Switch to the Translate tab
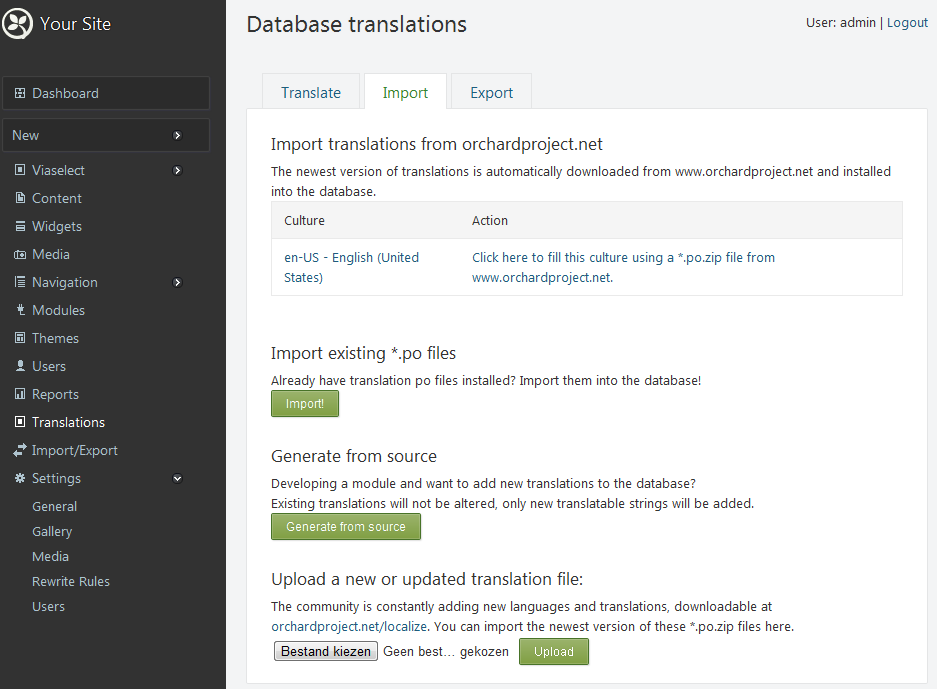The height and width of the screenshot is (689, 937). (x=311, y=92)
